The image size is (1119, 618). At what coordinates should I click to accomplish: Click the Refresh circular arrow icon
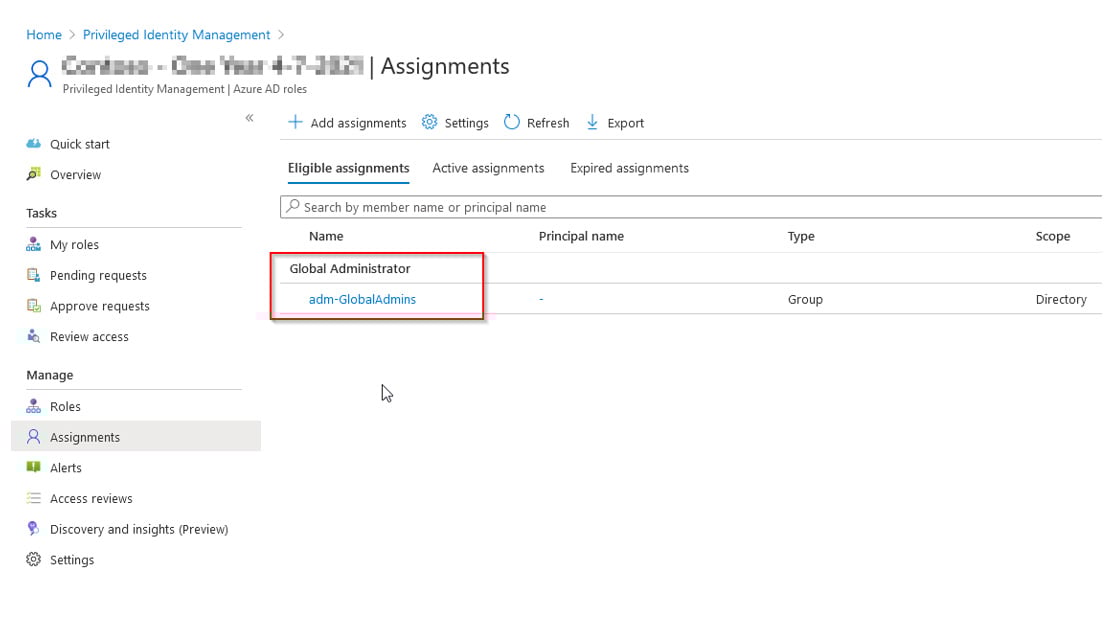click(x=512, y=122)
